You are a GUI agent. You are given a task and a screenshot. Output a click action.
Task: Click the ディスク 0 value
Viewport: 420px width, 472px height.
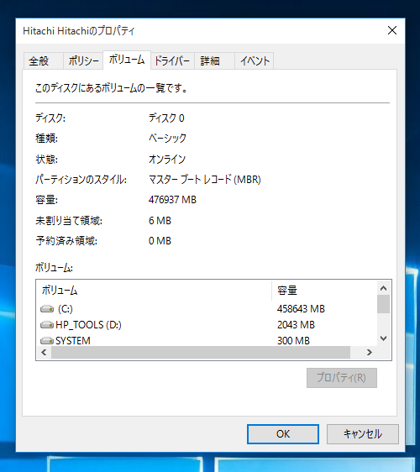pos(166,118)
